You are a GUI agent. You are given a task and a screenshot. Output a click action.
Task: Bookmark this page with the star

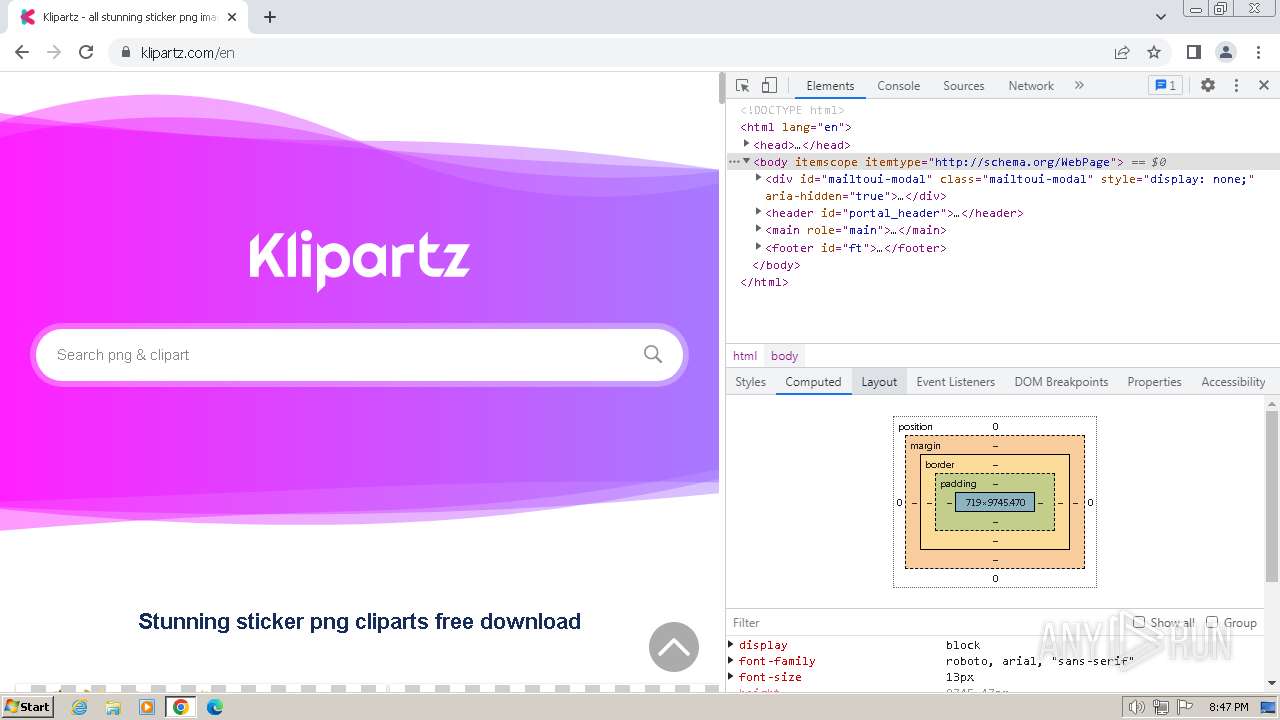[1154, 52]
